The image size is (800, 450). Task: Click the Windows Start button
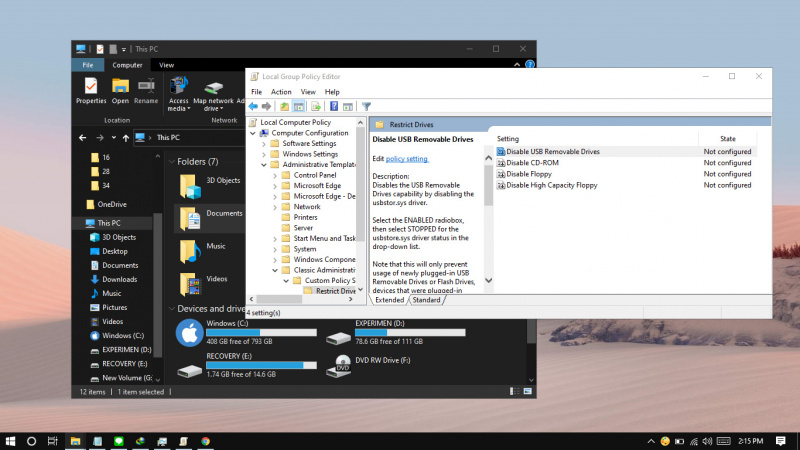[10, 441]
